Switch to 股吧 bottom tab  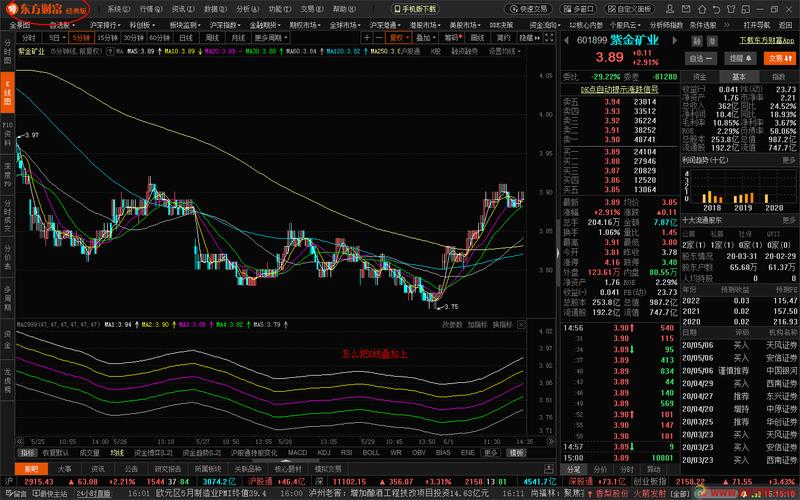[32, 469]
